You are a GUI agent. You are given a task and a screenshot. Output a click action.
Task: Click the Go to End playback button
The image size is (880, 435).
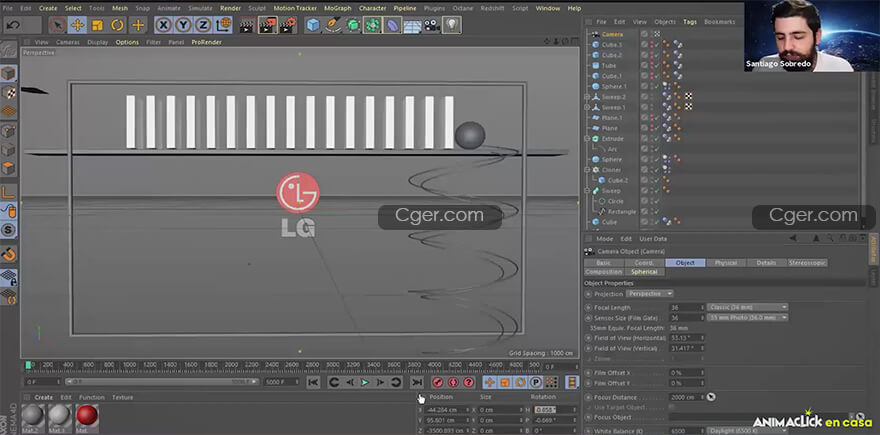(x=416, y=382)
